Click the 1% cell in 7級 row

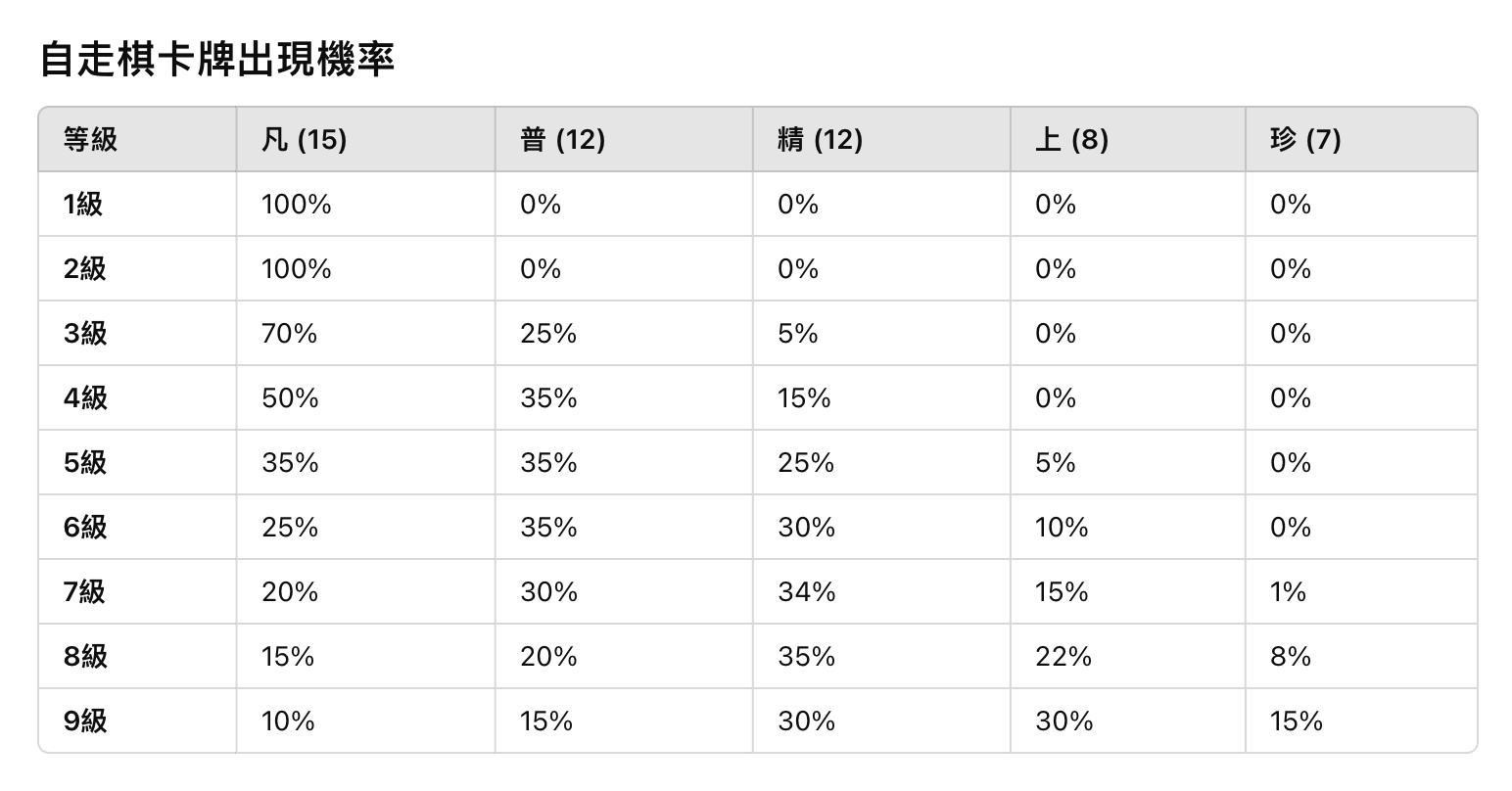point(1288,592)
